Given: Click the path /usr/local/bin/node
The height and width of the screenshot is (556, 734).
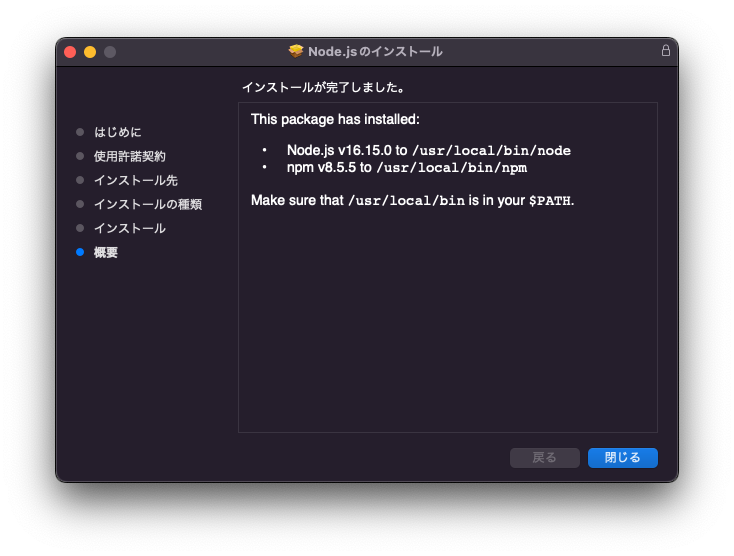Looking at the screenshot, I should pyautogui.click(x=492, y=151).
